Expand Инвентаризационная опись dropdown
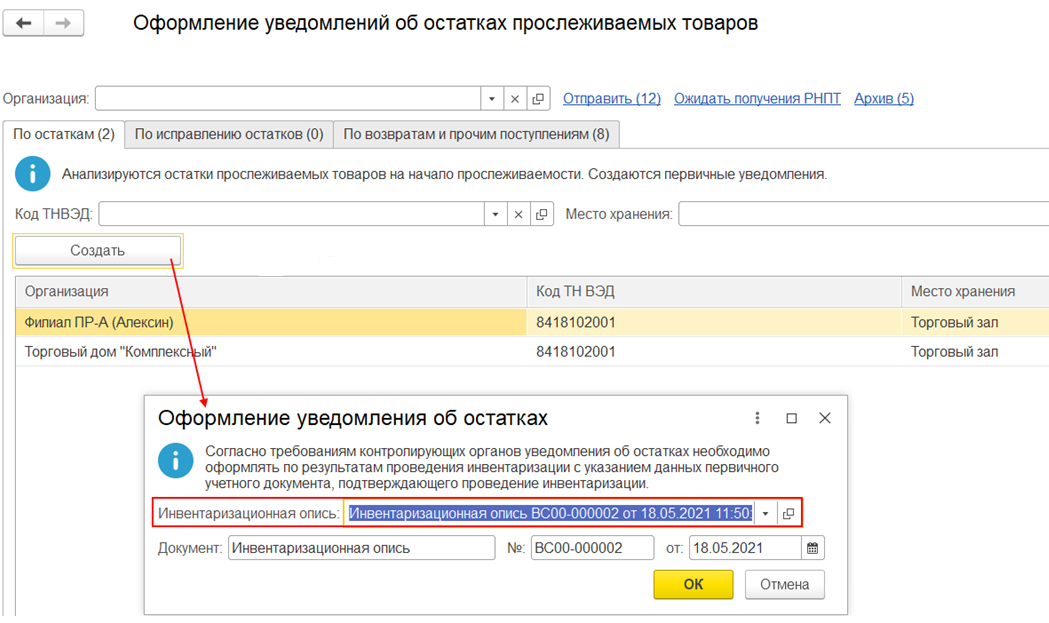 tap(765, 513)
